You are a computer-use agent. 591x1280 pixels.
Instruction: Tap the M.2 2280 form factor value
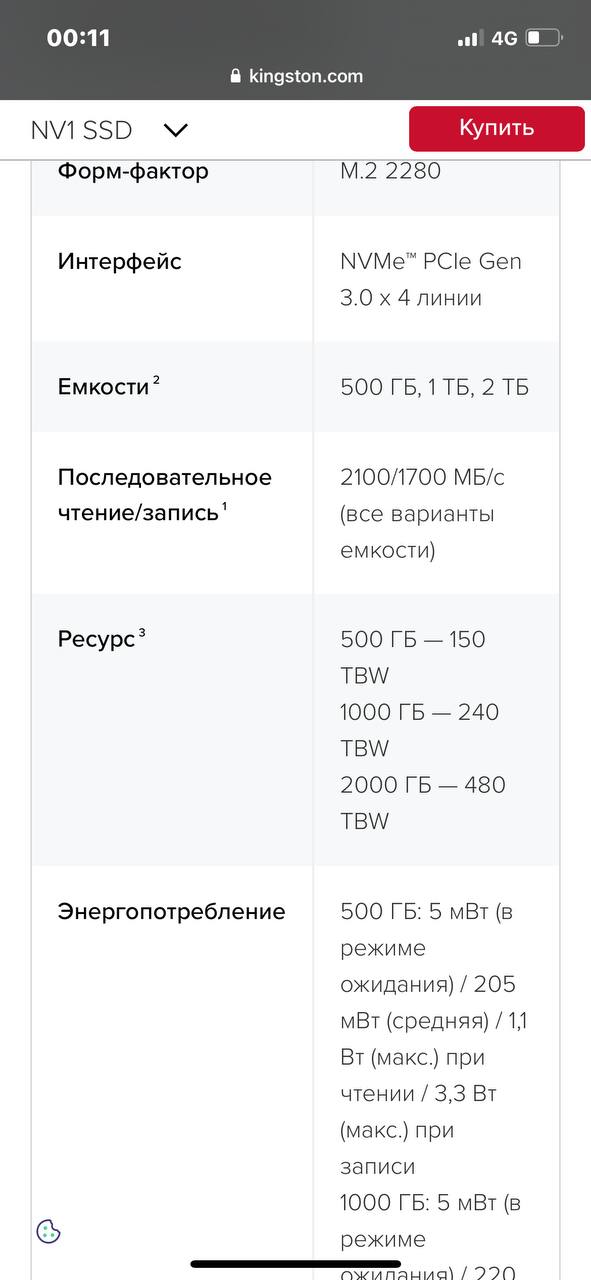390,171
